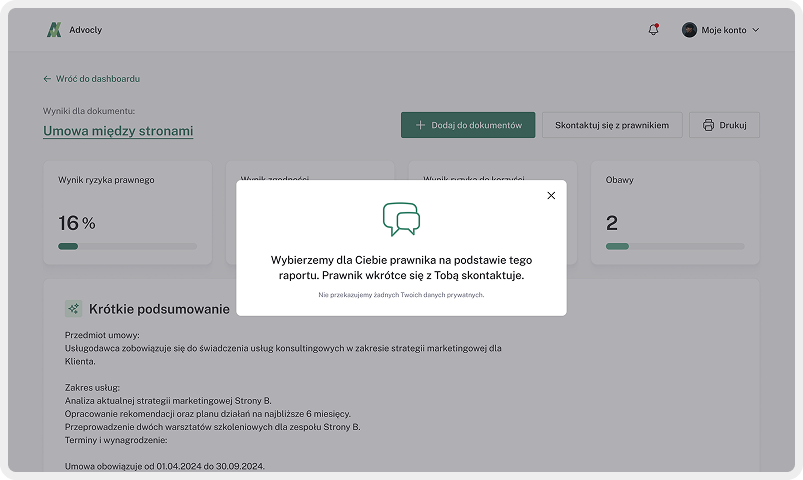Click the plus icon in Dodaj button

coord(420,125)
